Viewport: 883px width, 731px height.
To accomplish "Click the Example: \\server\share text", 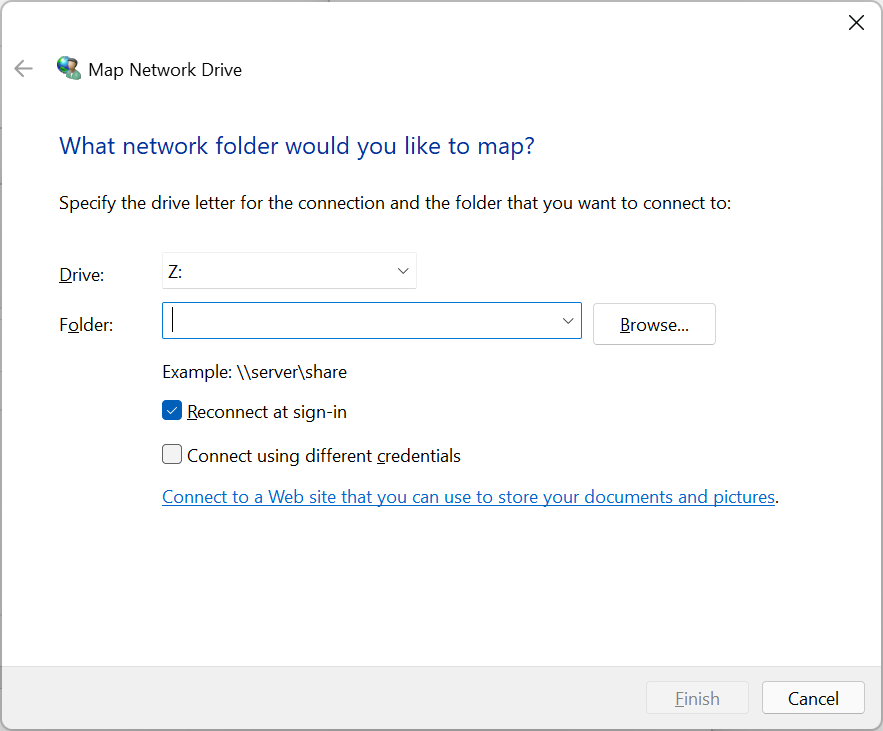I will click(255, 372).
